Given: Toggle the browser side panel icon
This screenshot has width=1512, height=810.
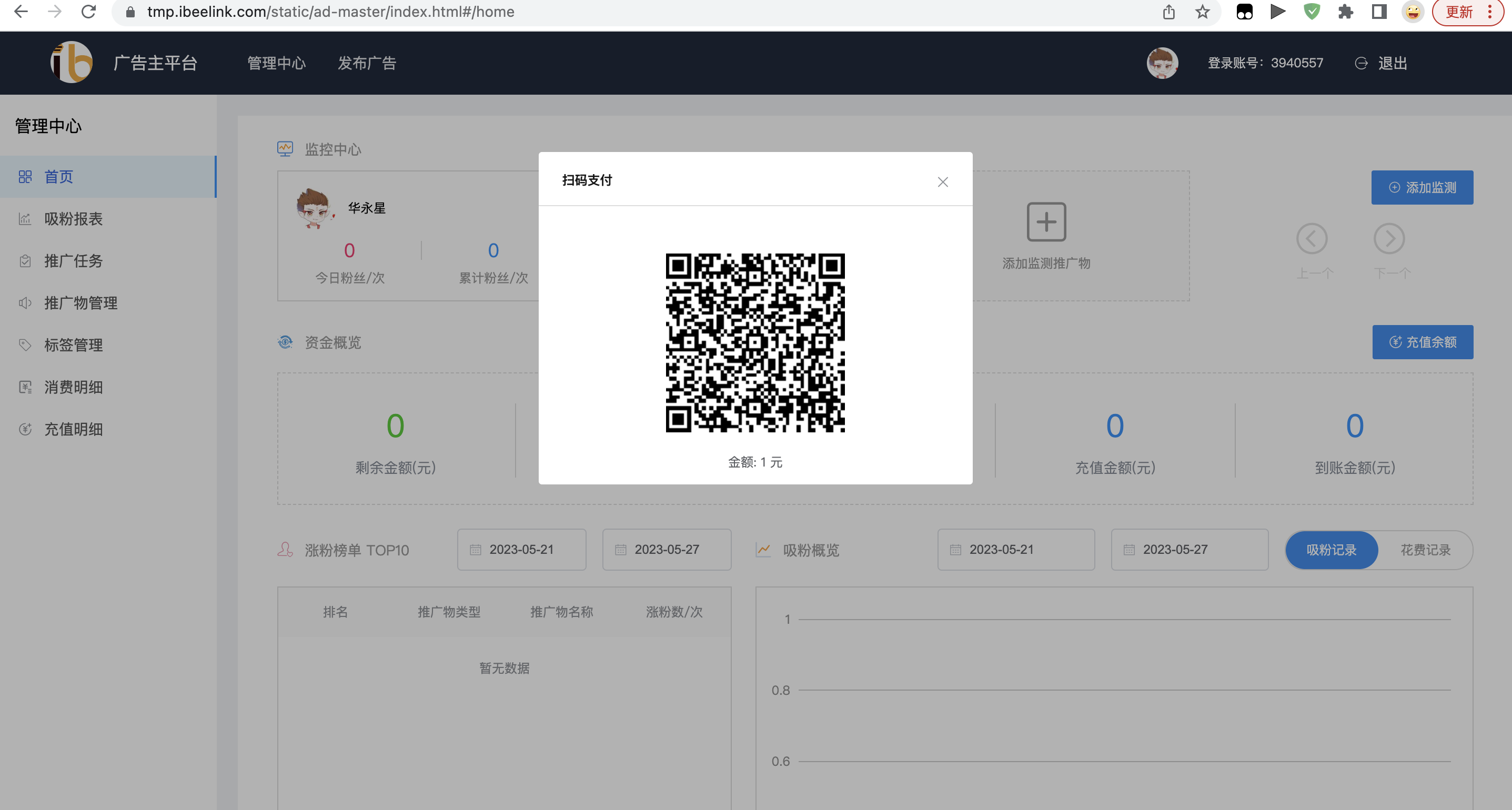Looking at the screenshot, I should 1379,12.
